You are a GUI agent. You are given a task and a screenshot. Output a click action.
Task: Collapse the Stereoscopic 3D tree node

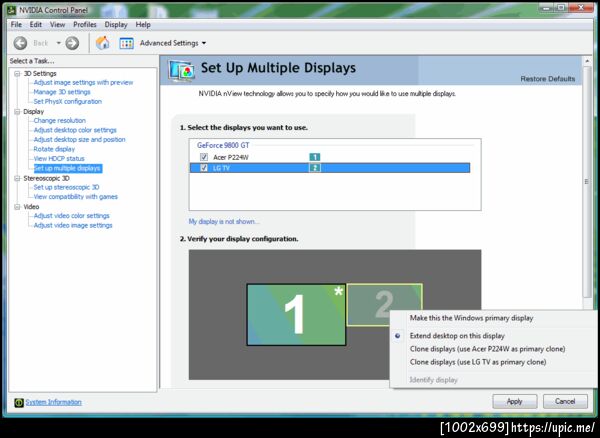[x=17, y=178]
